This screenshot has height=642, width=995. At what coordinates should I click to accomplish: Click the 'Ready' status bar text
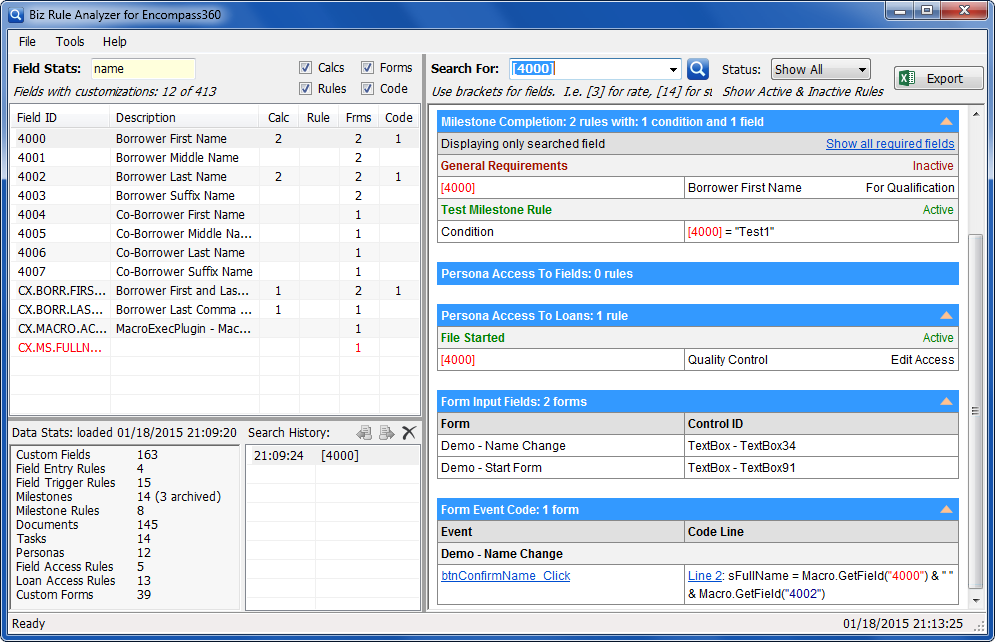29,624
